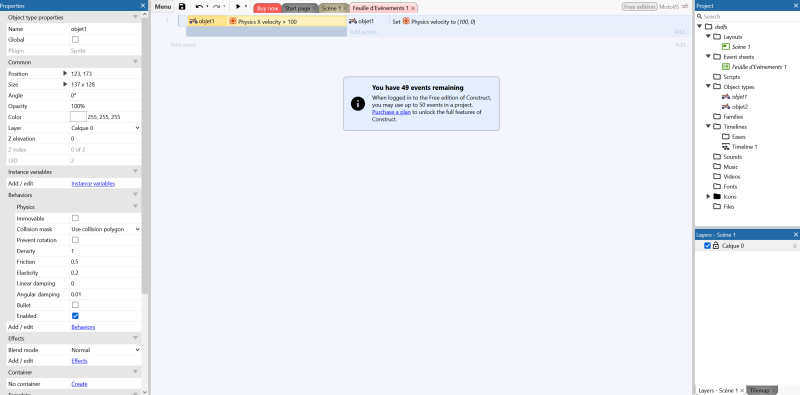Click the Save project icon

(182, 7)
